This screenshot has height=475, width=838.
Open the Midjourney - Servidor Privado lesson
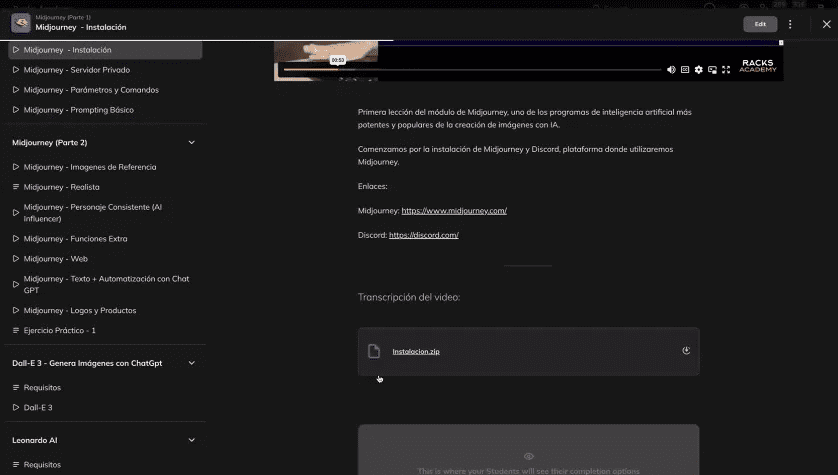pyautogui.click(x=76, y=70)
